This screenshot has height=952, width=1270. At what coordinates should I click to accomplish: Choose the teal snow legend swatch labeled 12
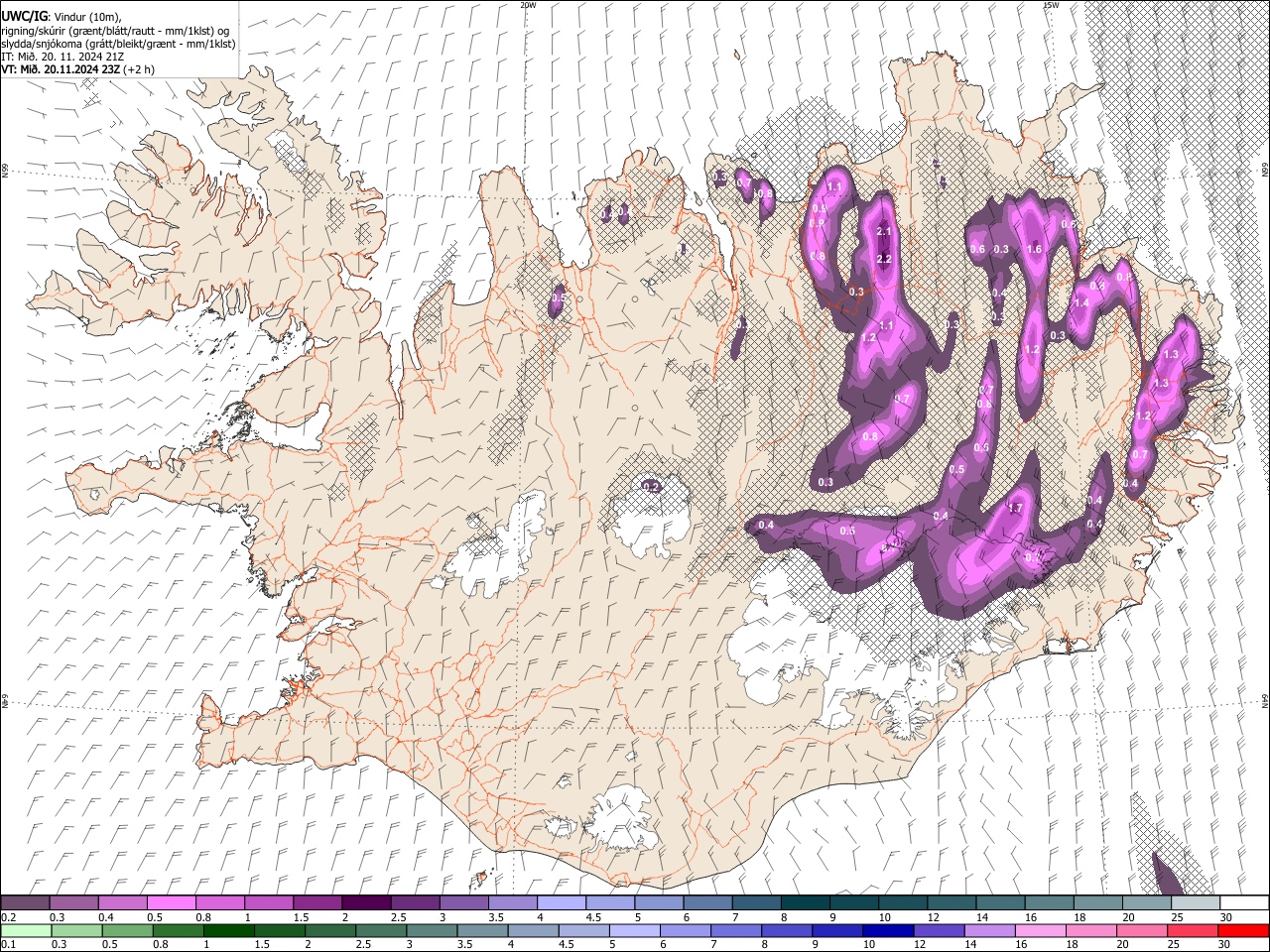[x=951, y=903]
